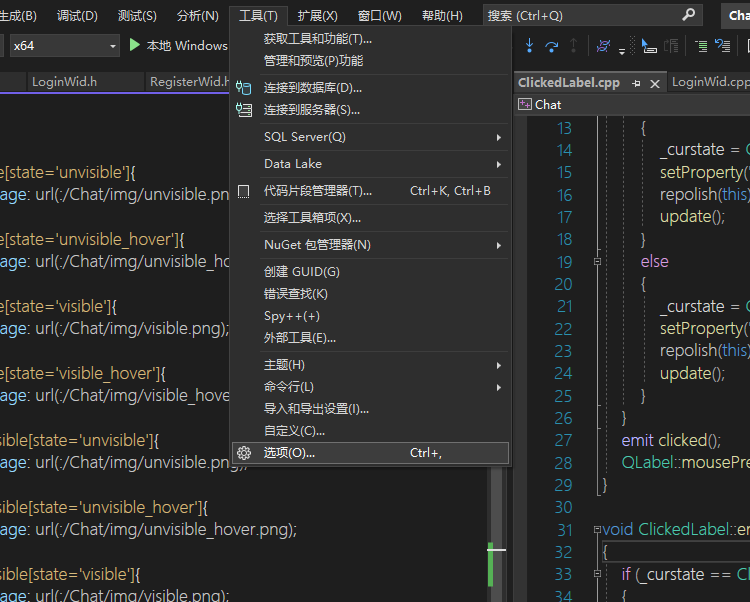The height and width of the screenshot is (602, 750).
Task: Click the Step Out debug icon
Action: pyautogui.click(x=573, y=45)
